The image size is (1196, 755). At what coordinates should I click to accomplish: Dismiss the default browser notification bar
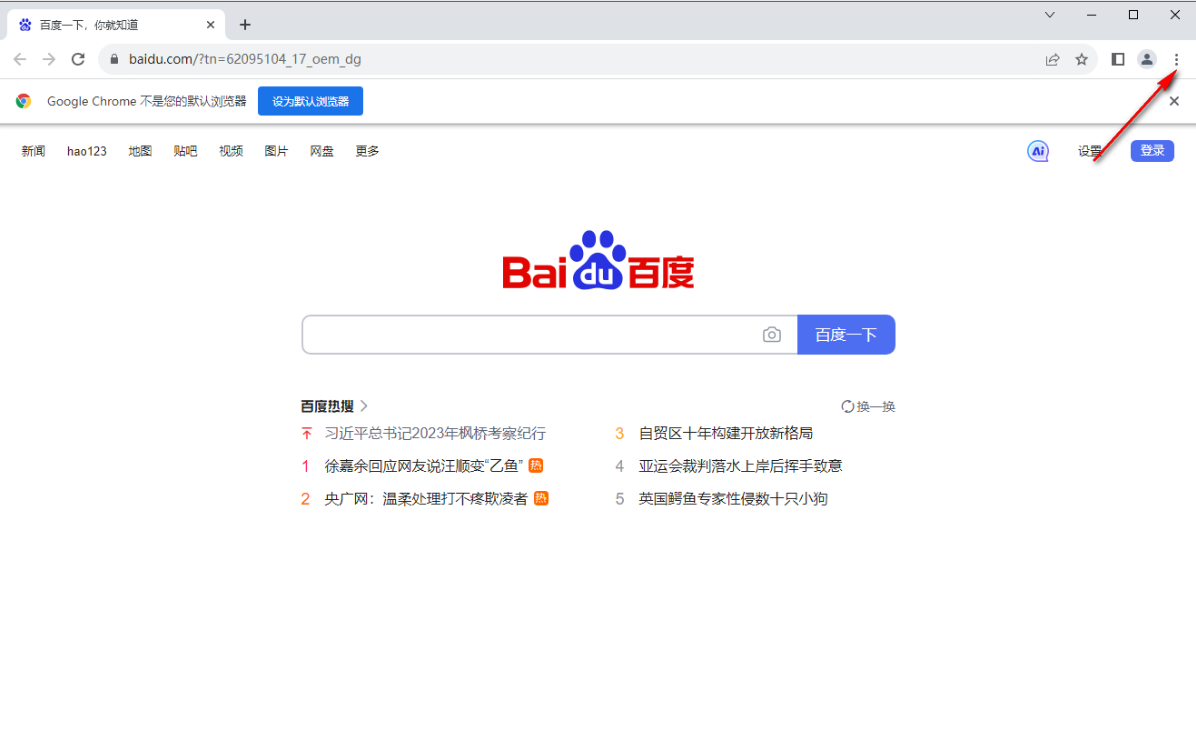click(1174, 100)
